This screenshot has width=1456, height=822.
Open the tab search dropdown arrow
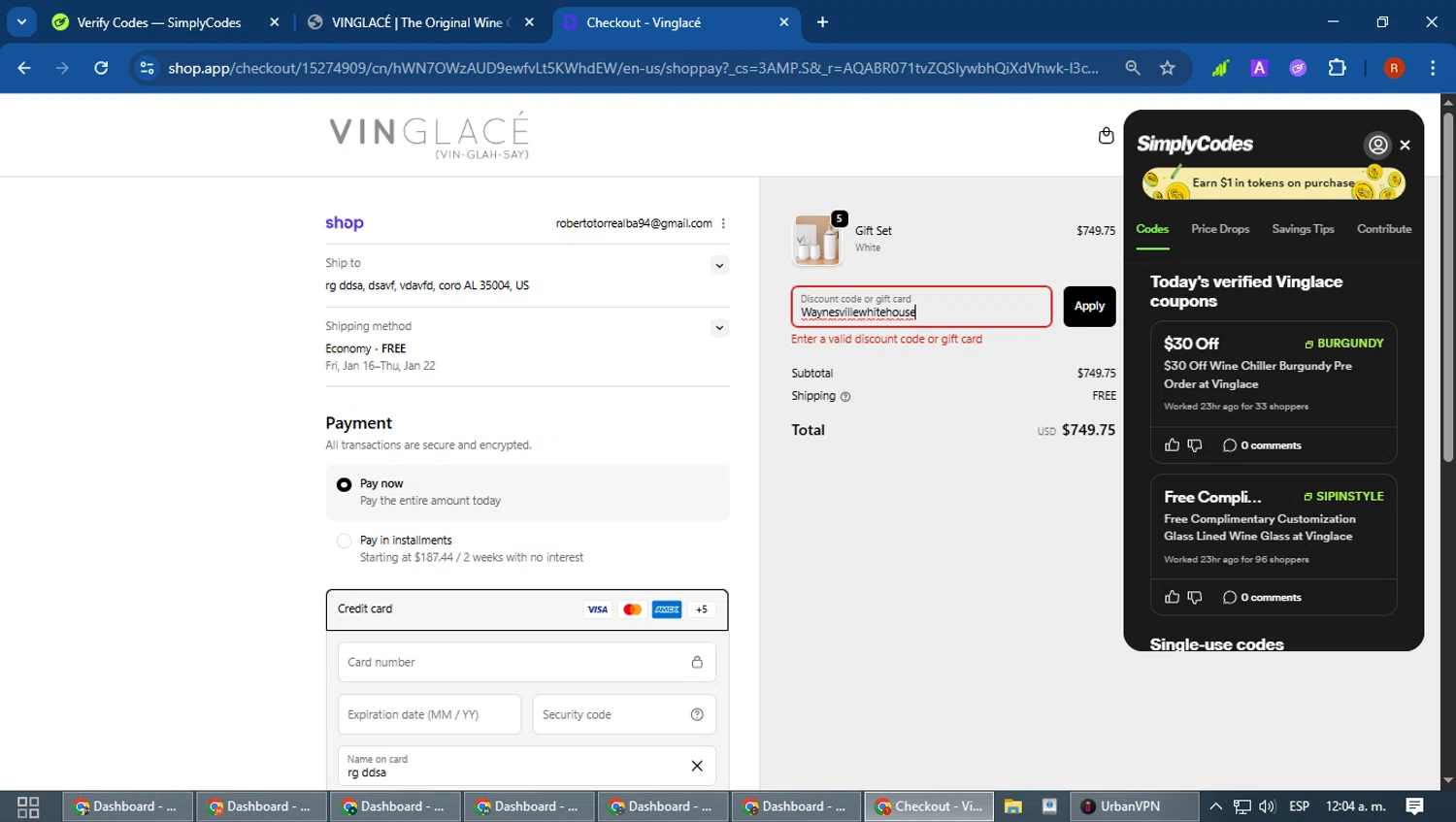(x=21, y=21)
